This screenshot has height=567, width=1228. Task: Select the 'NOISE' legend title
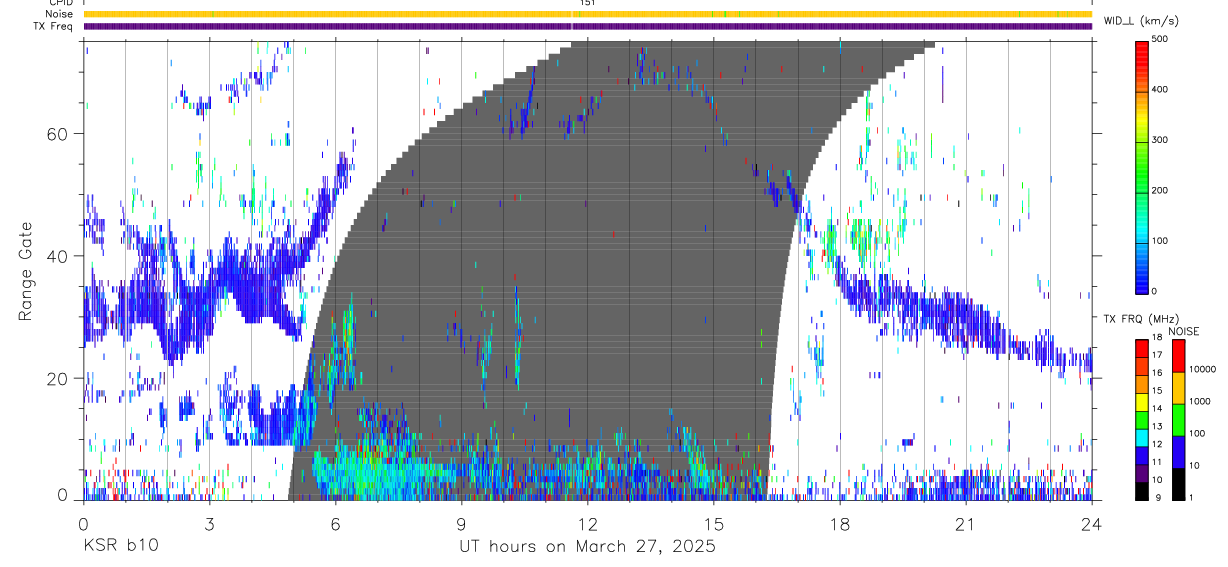[1184, 331]
